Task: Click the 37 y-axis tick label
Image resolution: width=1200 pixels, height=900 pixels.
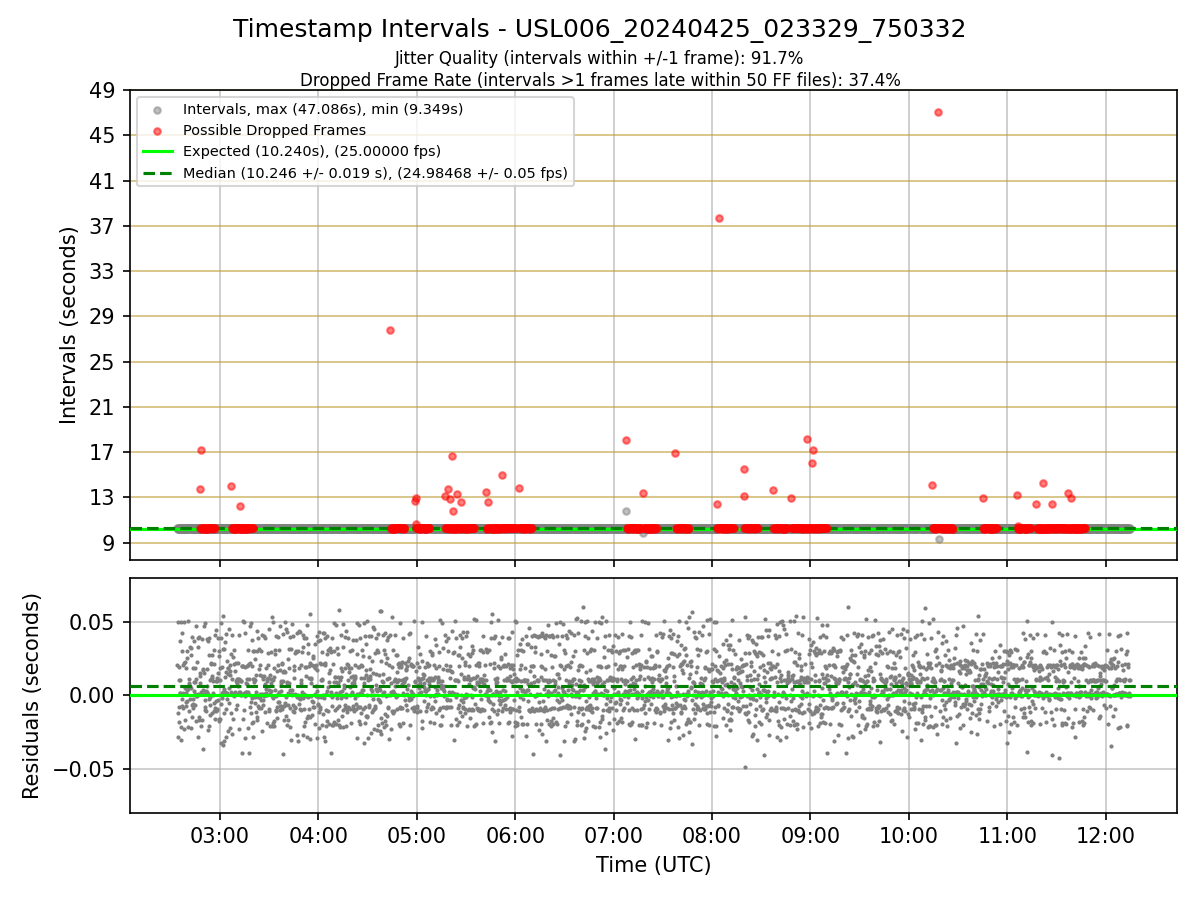Action: [104, 226]
